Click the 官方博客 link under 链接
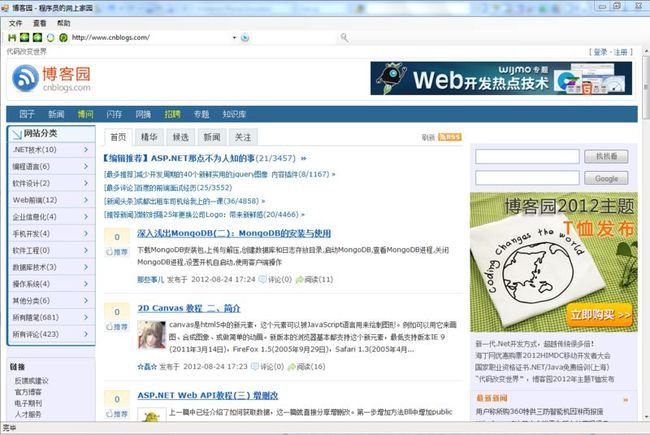Image resolution: width=650 pixels, height=435 pixels. (x=28, y=392)
